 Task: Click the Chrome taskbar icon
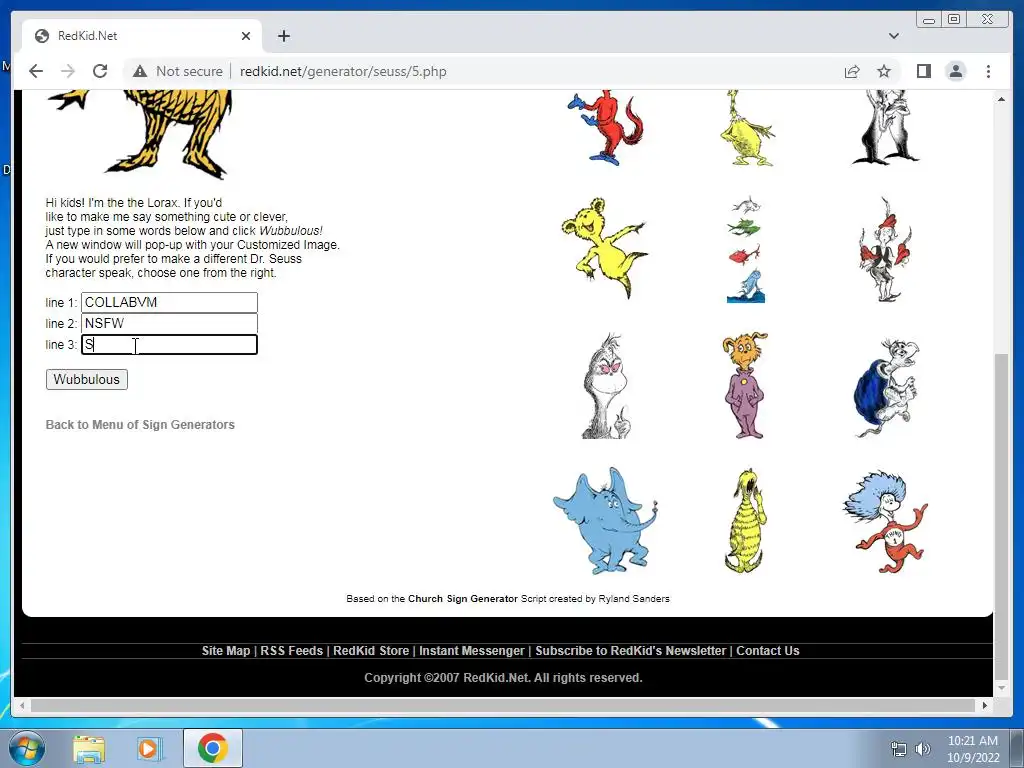tap(212, 748)
